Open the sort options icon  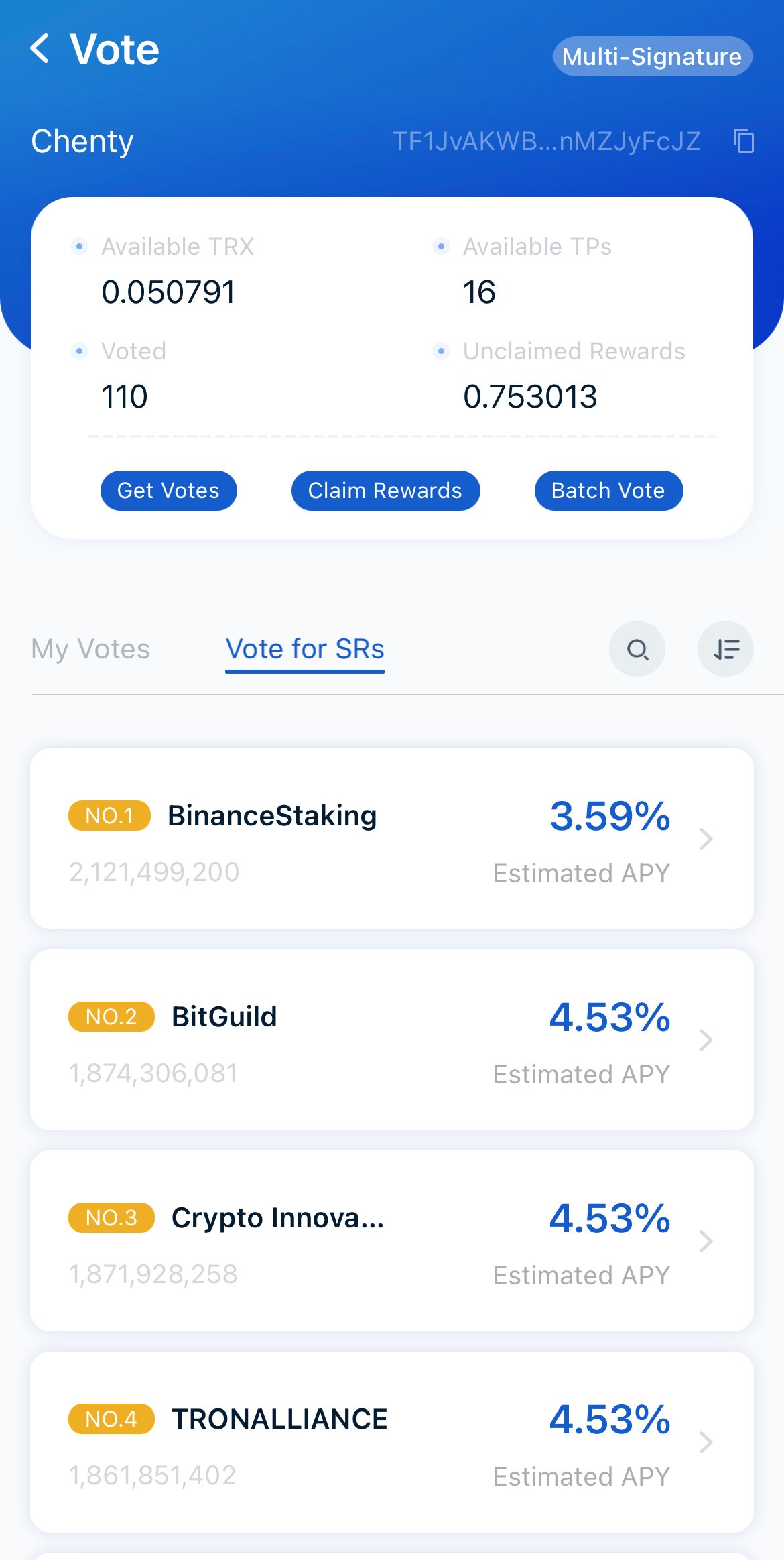(726, 649)
